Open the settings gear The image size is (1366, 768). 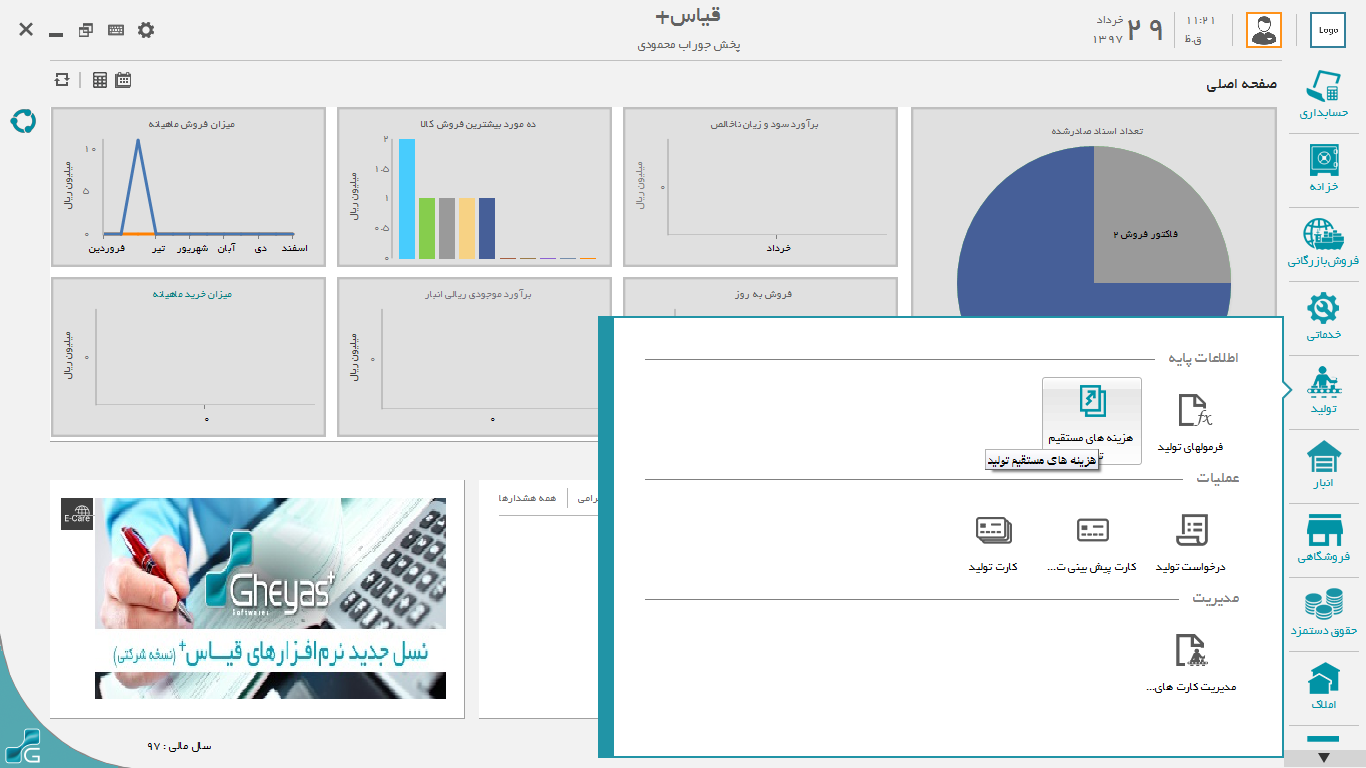146,30
